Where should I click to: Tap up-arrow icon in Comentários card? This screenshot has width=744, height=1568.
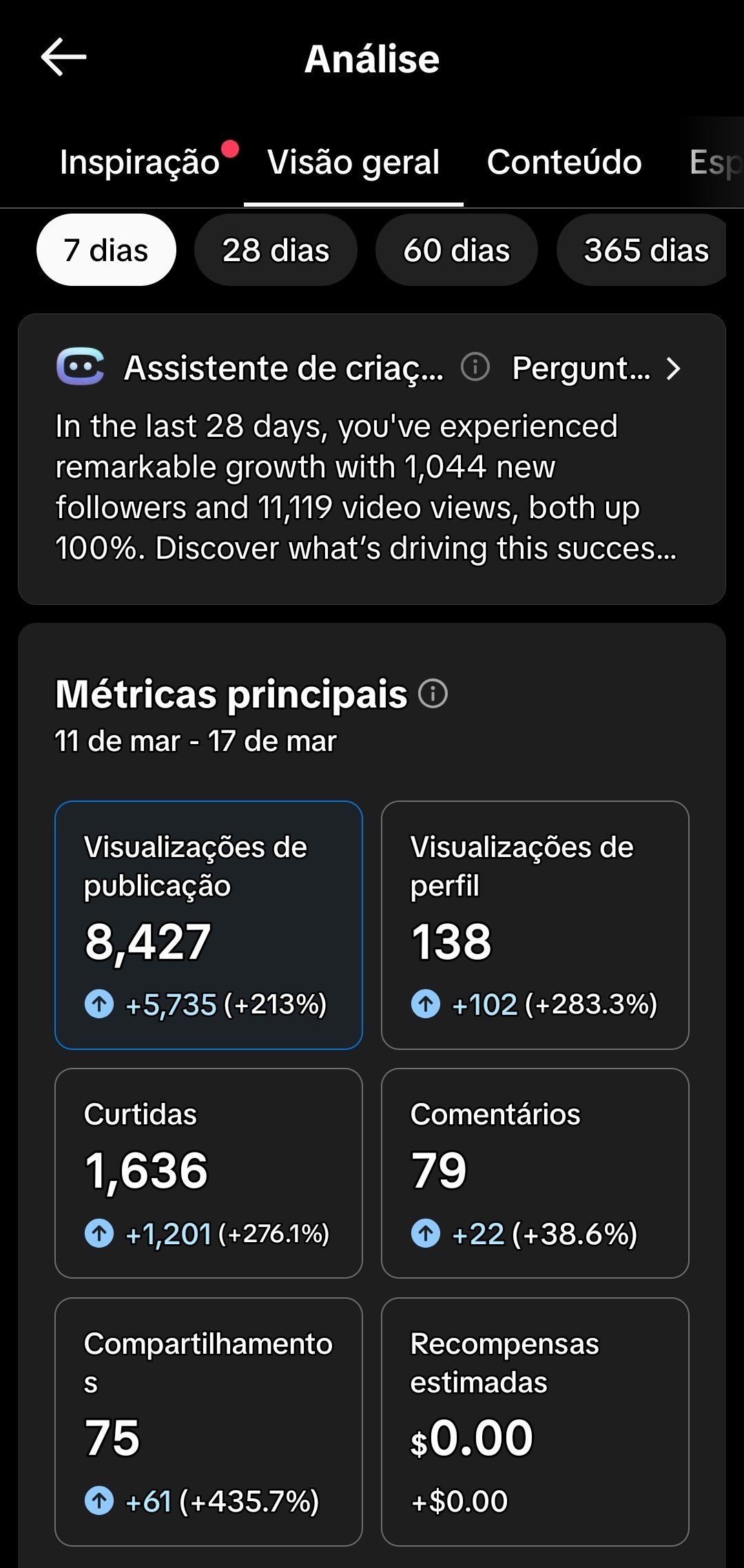click(x=426, y=1233)
